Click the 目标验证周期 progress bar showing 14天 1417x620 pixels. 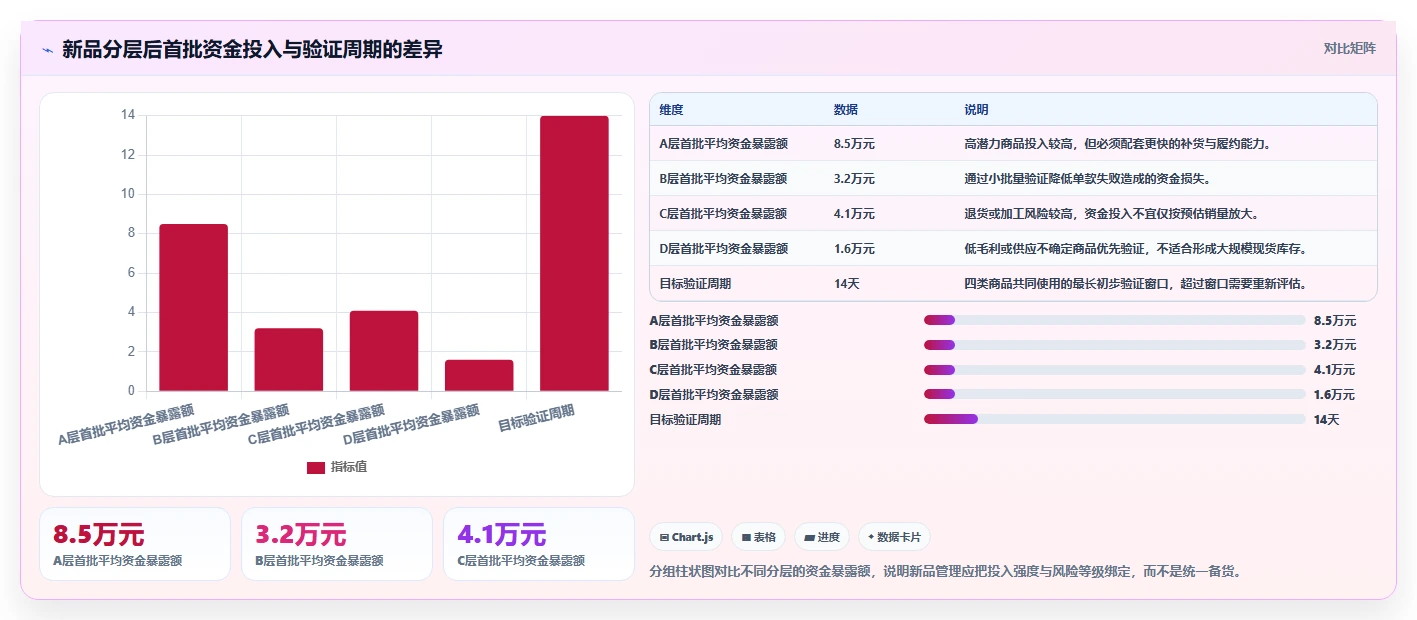tap(1115, 420)
